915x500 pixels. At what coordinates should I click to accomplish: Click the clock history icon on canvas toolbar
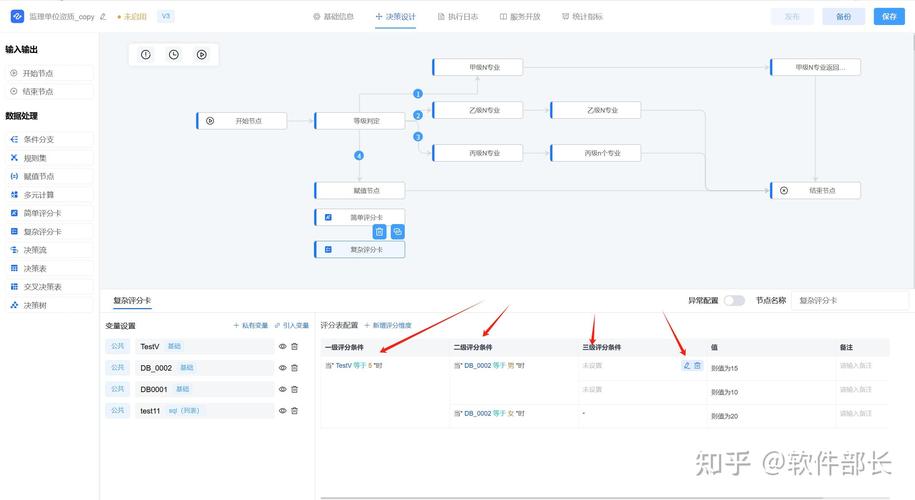pos(174,55)
